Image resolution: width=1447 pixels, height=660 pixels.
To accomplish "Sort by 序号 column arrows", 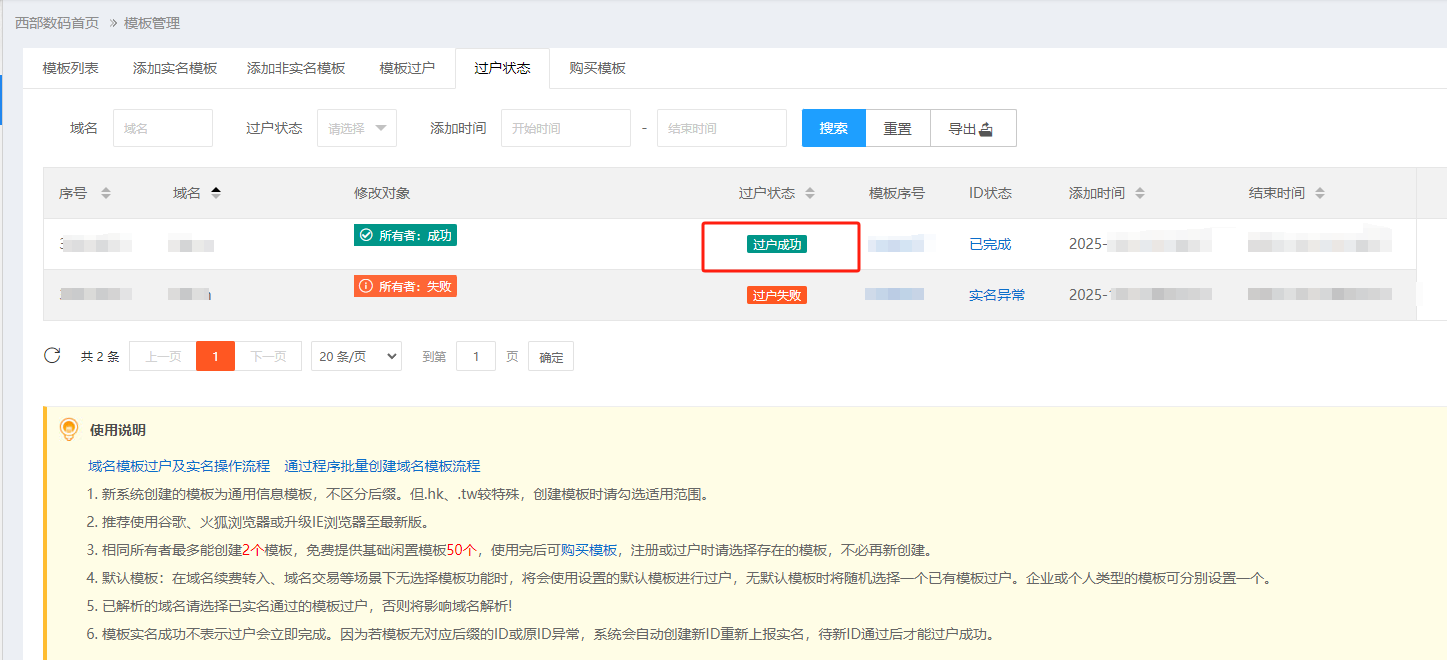I will point(106,193).
